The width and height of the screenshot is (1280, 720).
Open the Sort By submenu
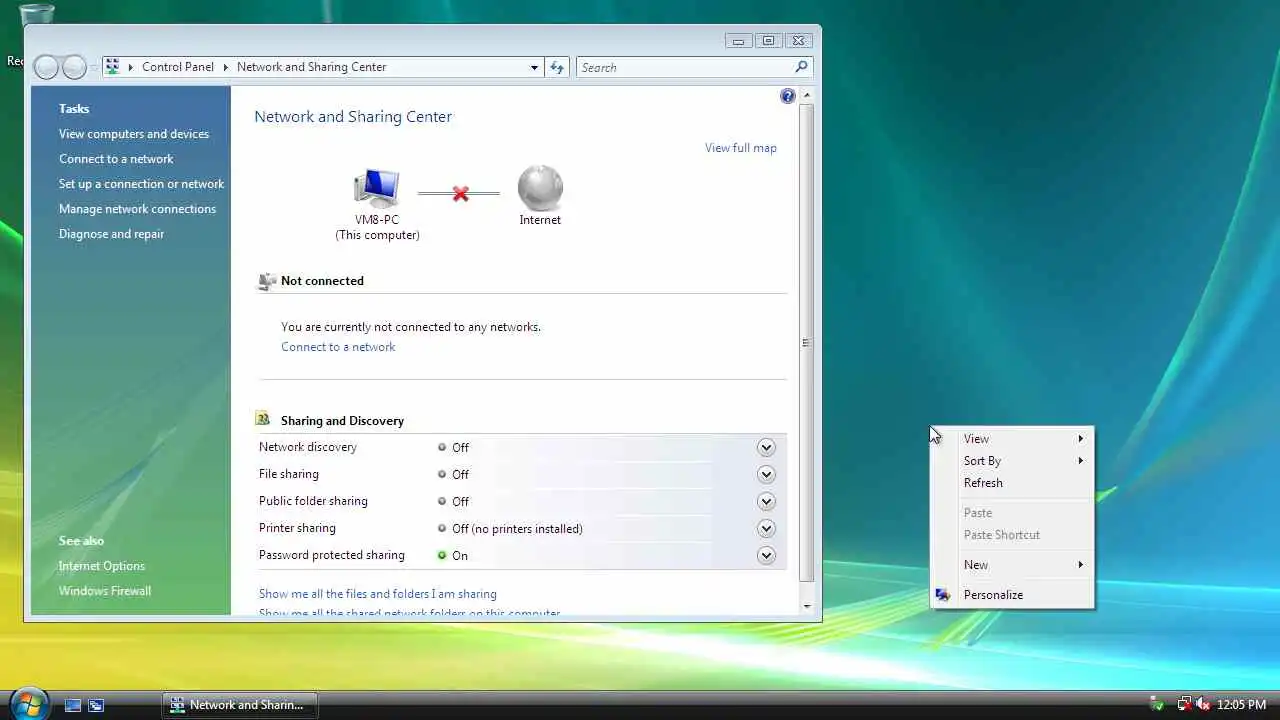tap(1012, 461)
